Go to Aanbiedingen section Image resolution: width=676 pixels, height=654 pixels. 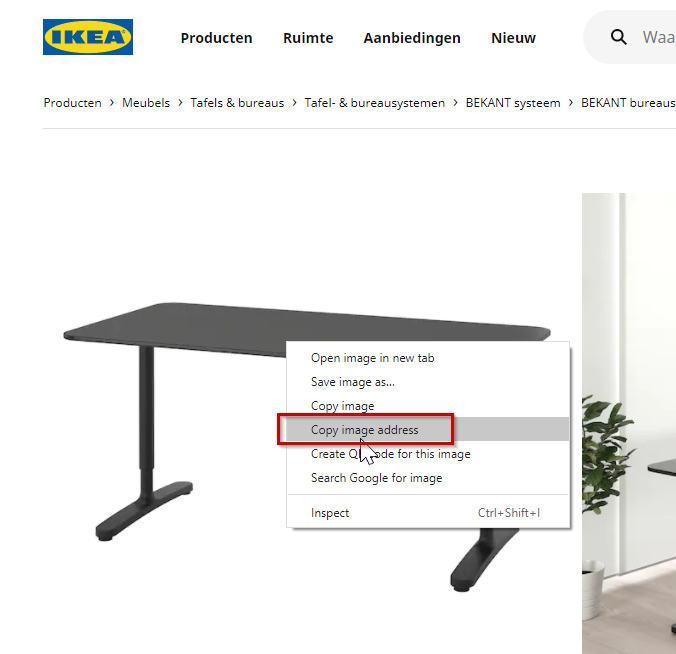pyautogui.click(x=412, y=38)
